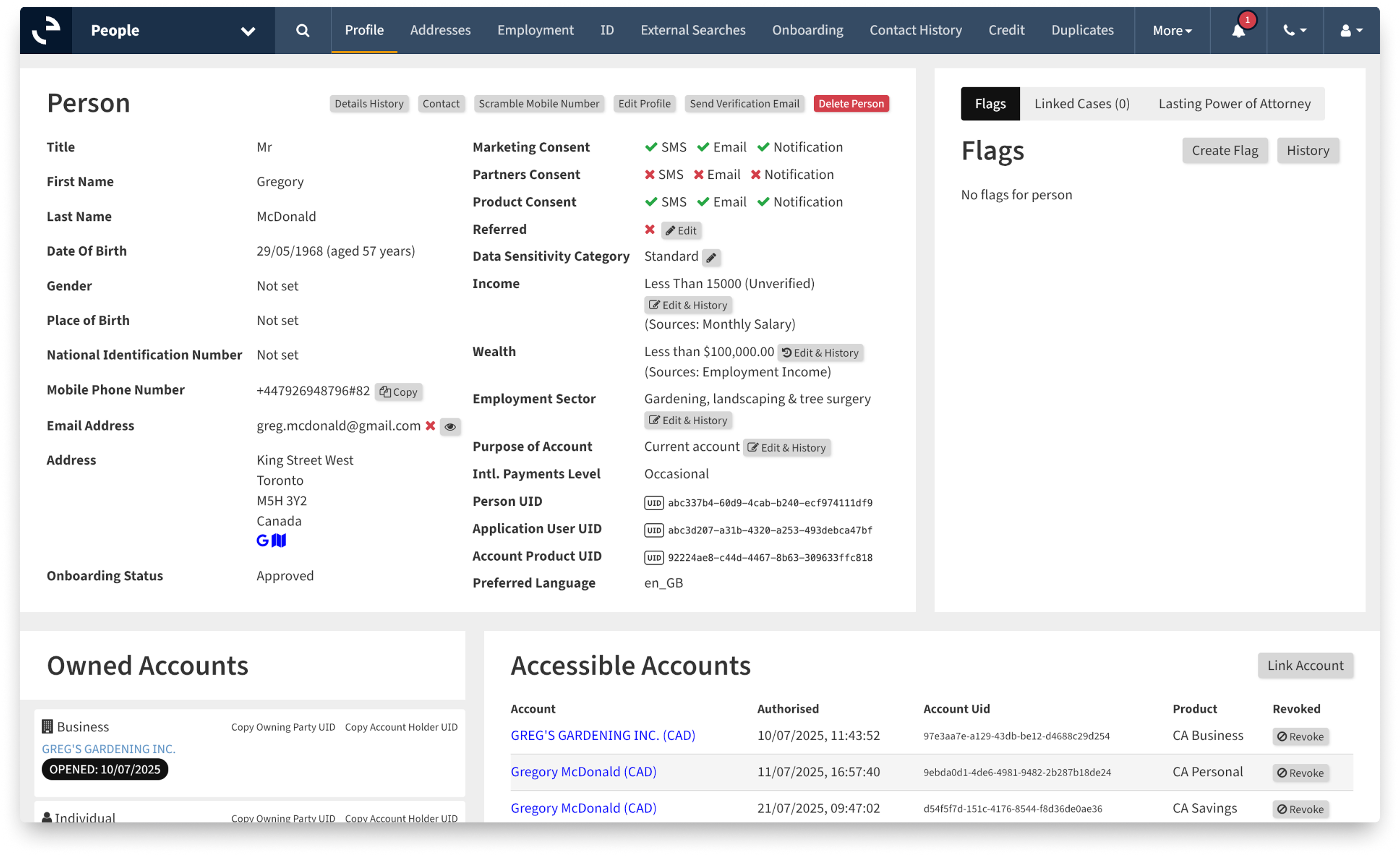Screen dimensions: 1400x856
Task: Click the red cross beside email address
Action: [430, 425]
